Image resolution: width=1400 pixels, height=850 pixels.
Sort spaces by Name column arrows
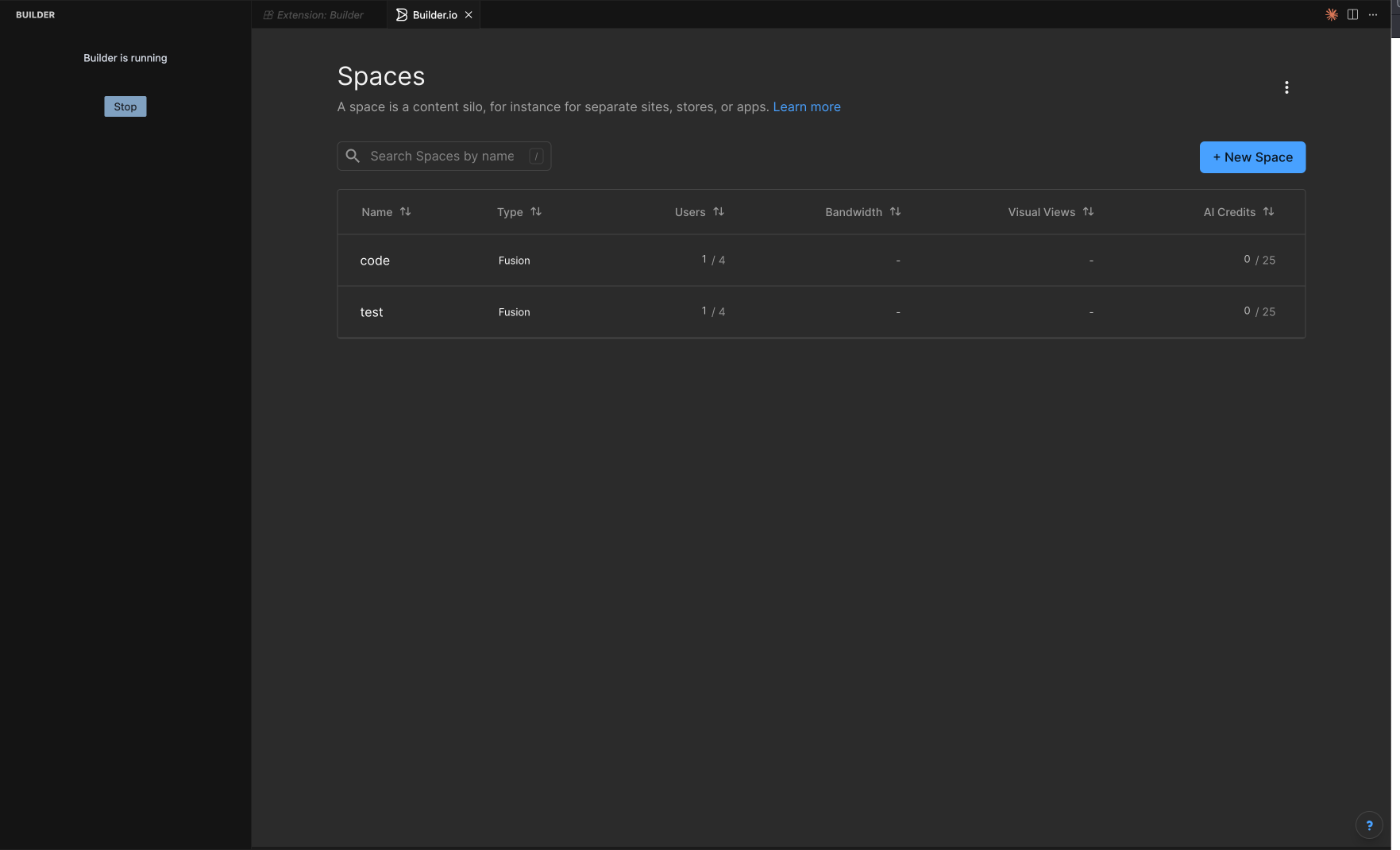click(x=406, y=211)
